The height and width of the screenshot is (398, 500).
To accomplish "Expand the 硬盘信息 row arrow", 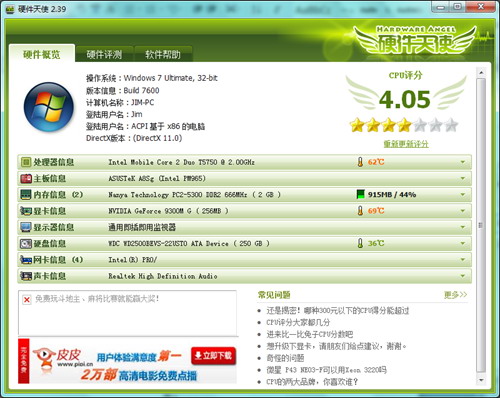I will click(463, 244).
